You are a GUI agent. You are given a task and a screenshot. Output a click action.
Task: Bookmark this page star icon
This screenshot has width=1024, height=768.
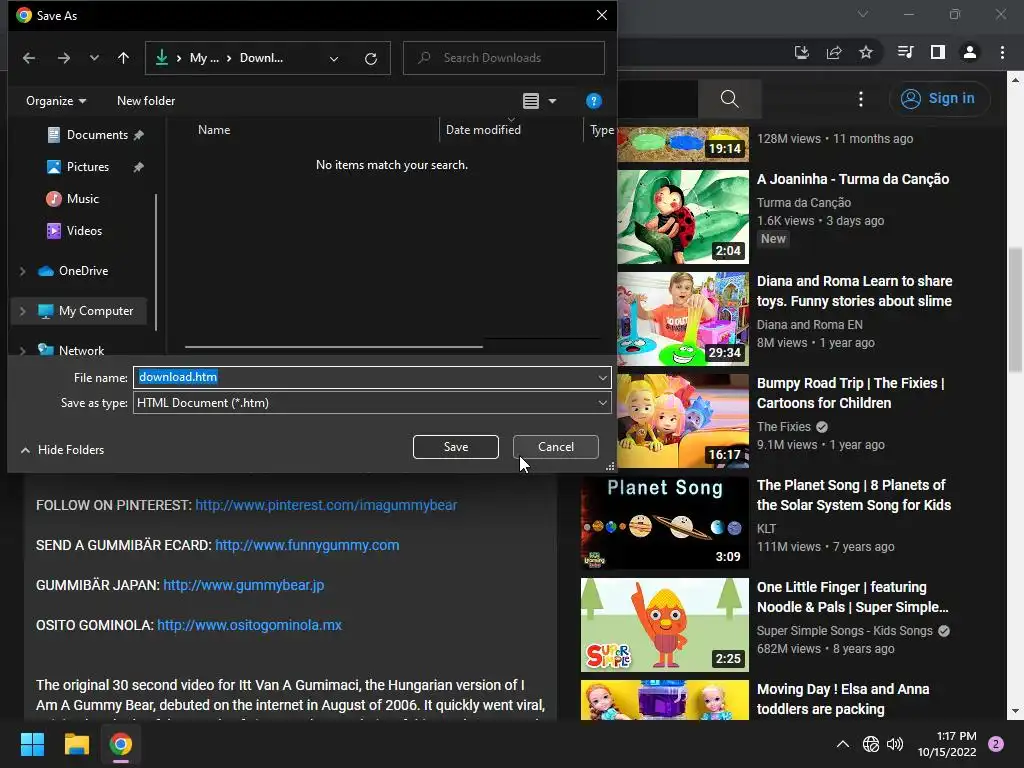click(866, 52)
